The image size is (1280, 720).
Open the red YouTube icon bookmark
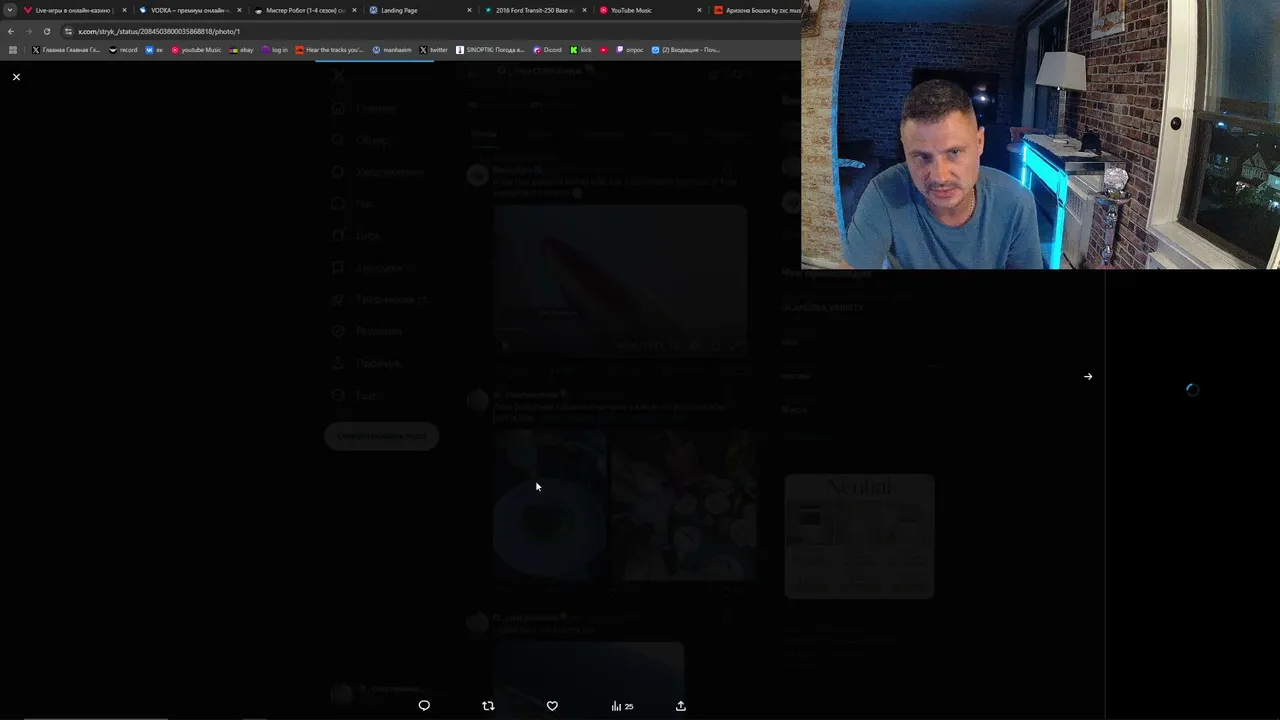click(x=604, y=49)
